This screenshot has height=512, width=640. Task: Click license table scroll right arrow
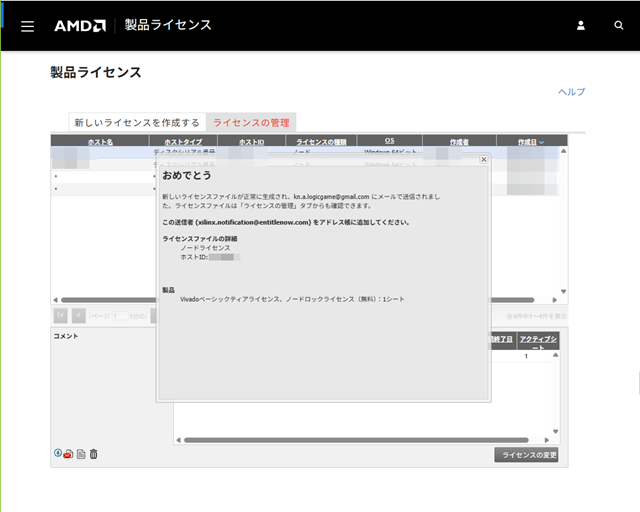[555, 300]
